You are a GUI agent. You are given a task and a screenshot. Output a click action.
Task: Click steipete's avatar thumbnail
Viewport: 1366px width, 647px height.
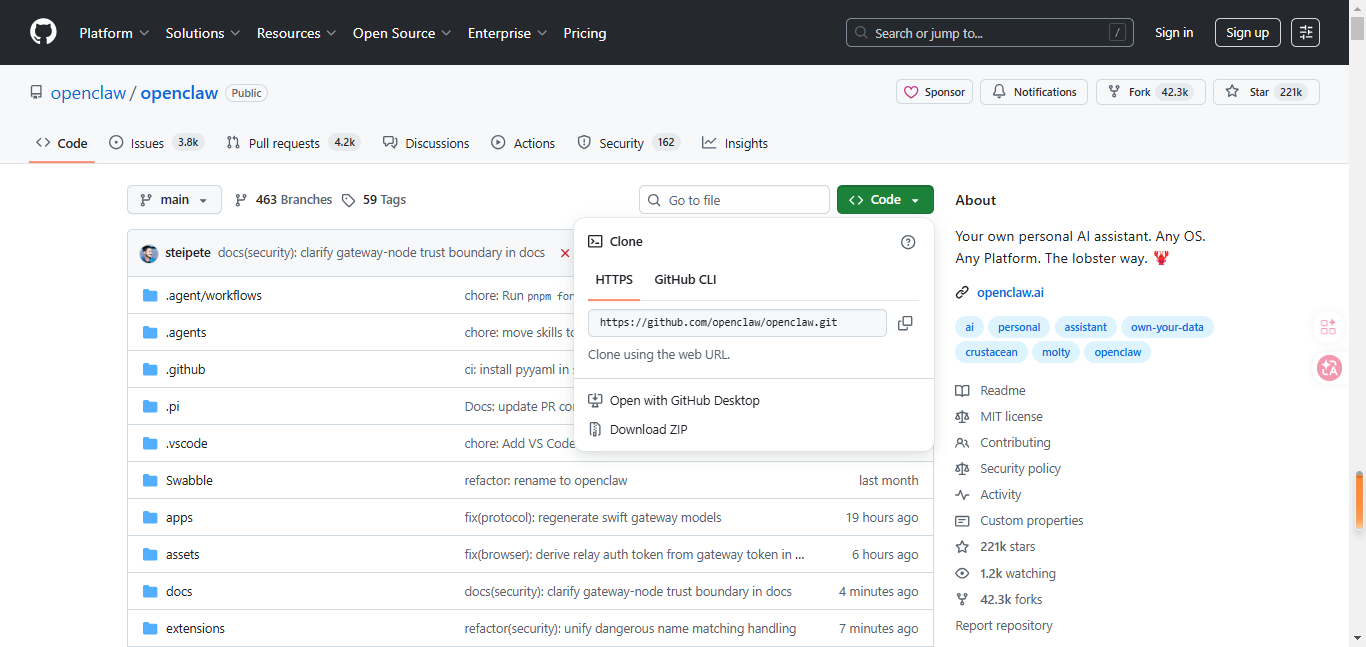(149, 253)
